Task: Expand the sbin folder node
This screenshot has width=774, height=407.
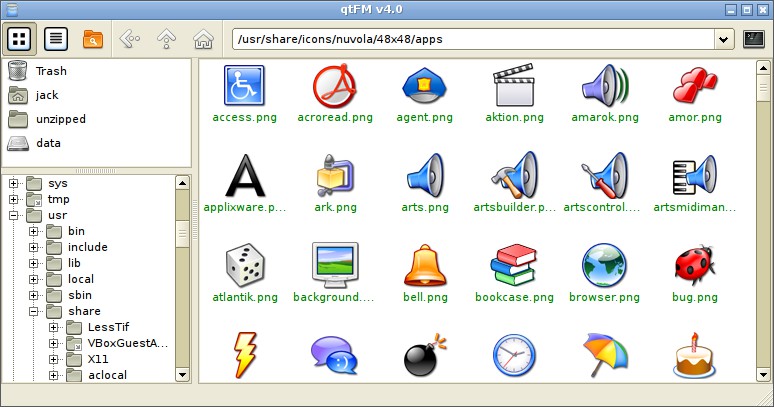Action: [33, 296]
